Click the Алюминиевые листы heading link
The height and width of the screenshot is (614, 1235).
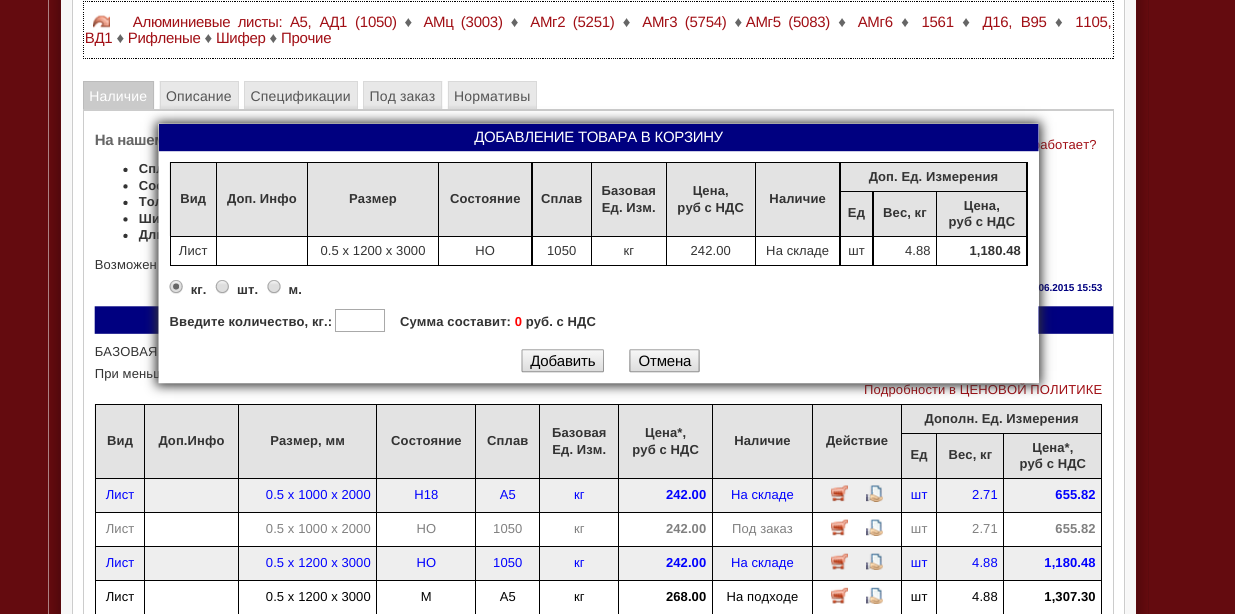click(x=207, y=22)
